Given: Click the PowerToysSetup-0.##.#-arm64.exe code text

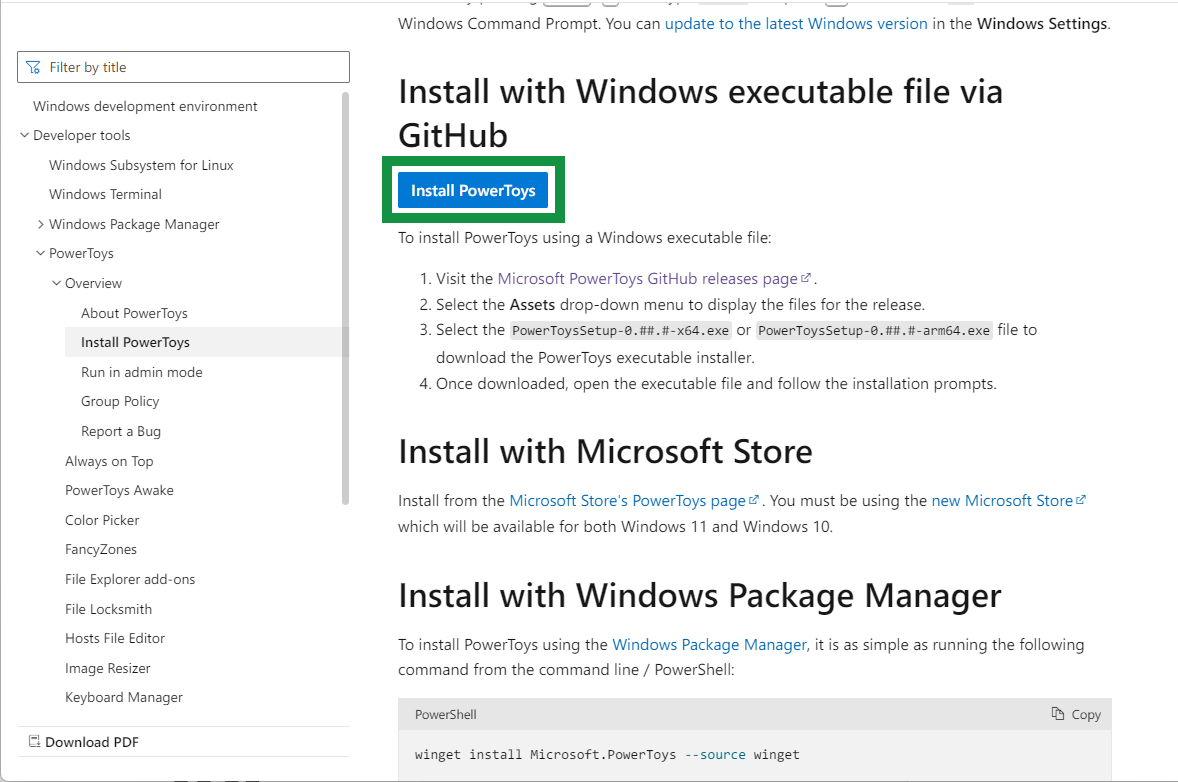Looking at the screenshot, I should tap(874, 331).
